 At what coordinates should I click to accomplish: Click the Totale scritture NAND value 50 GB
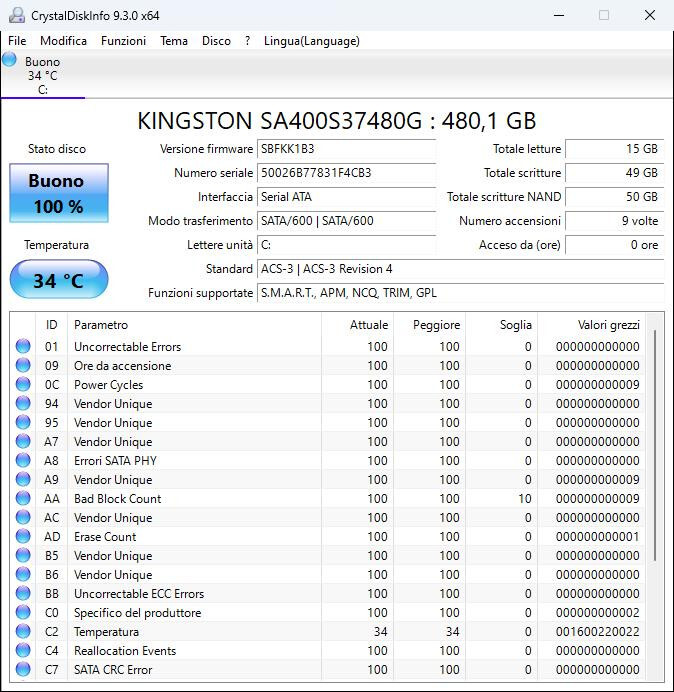[614, 197]
